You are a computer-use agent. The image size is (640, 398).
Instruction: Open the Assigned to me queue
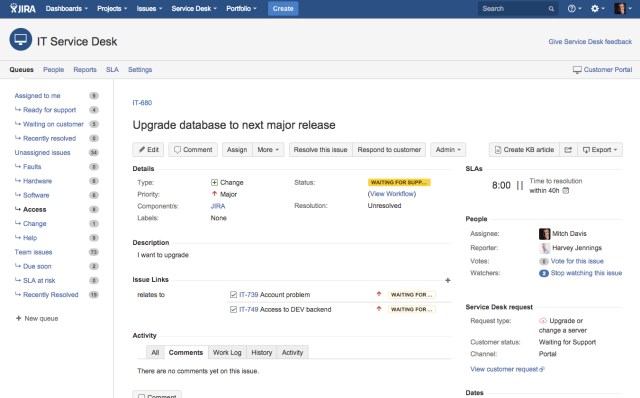pos(38,96)
